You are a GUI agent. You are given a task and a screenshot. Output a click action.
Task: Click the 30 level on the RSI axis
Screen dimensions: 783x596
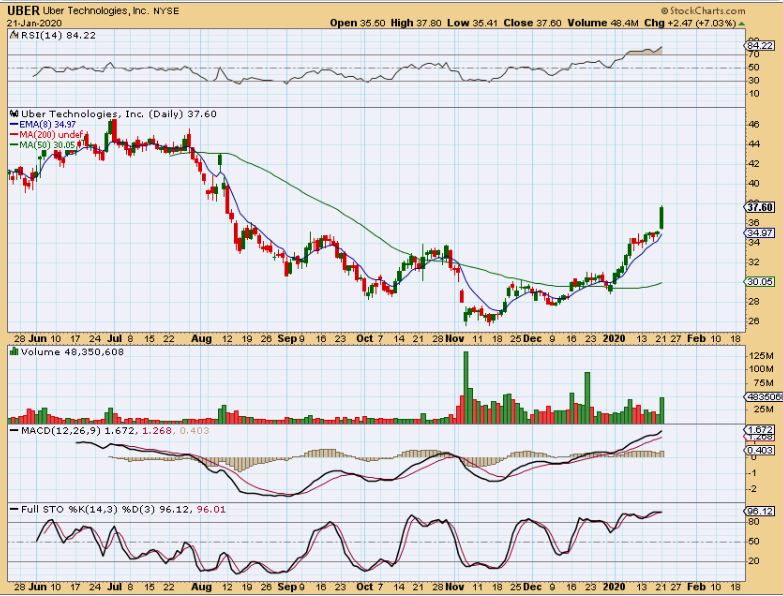754,80
